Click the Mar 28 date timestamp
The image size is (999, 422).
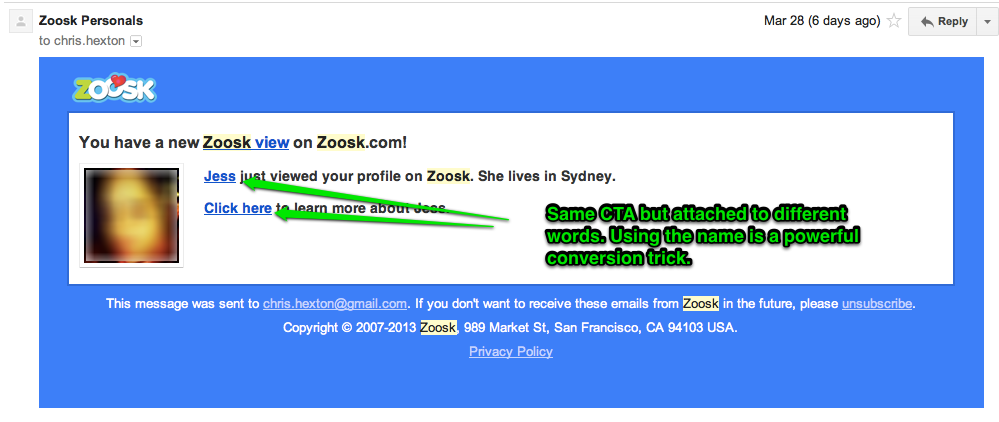[x=820, y=21]
